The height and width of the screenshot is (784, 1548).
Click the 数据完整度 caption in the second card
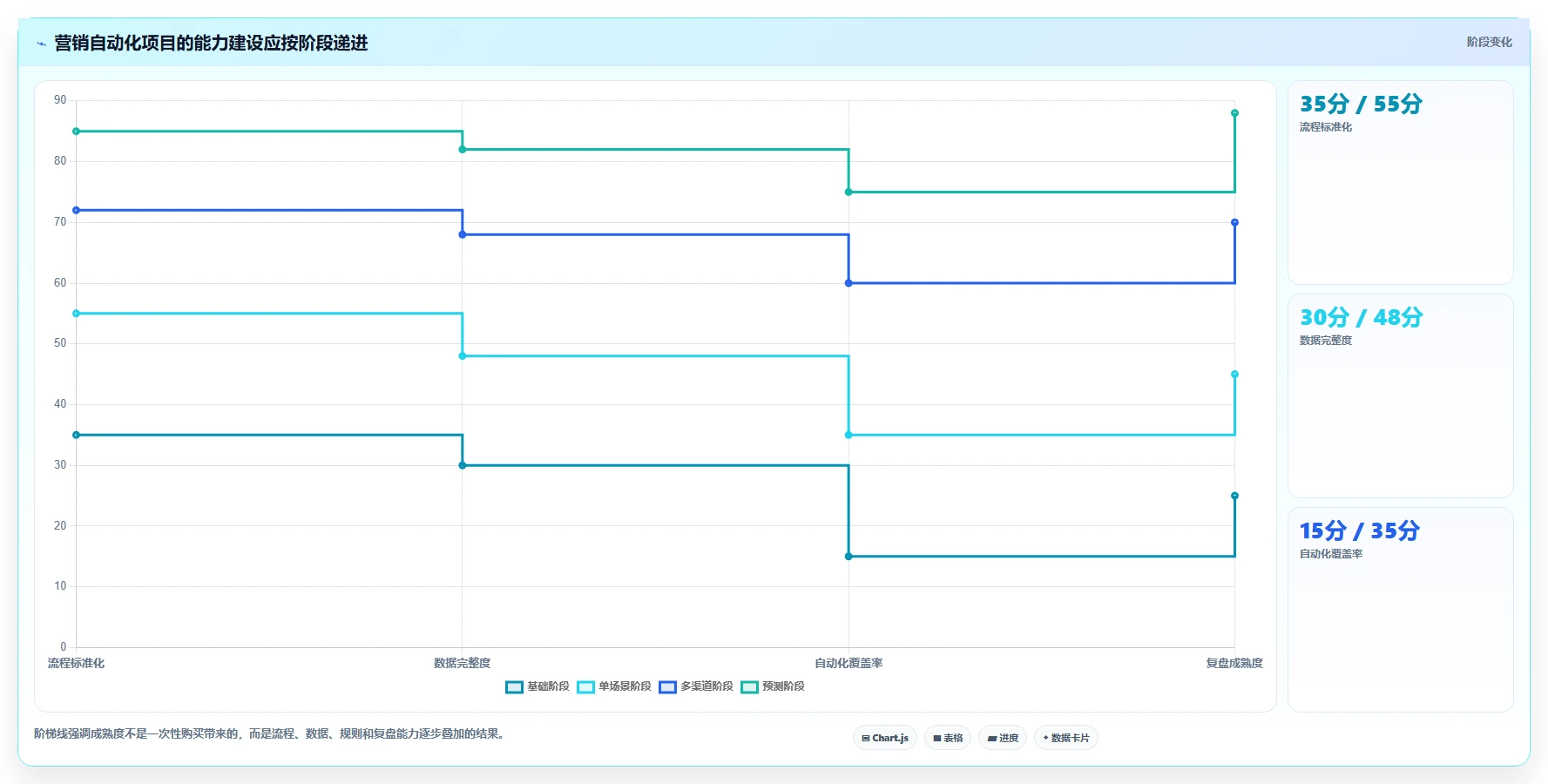(x=1326, y=341)
